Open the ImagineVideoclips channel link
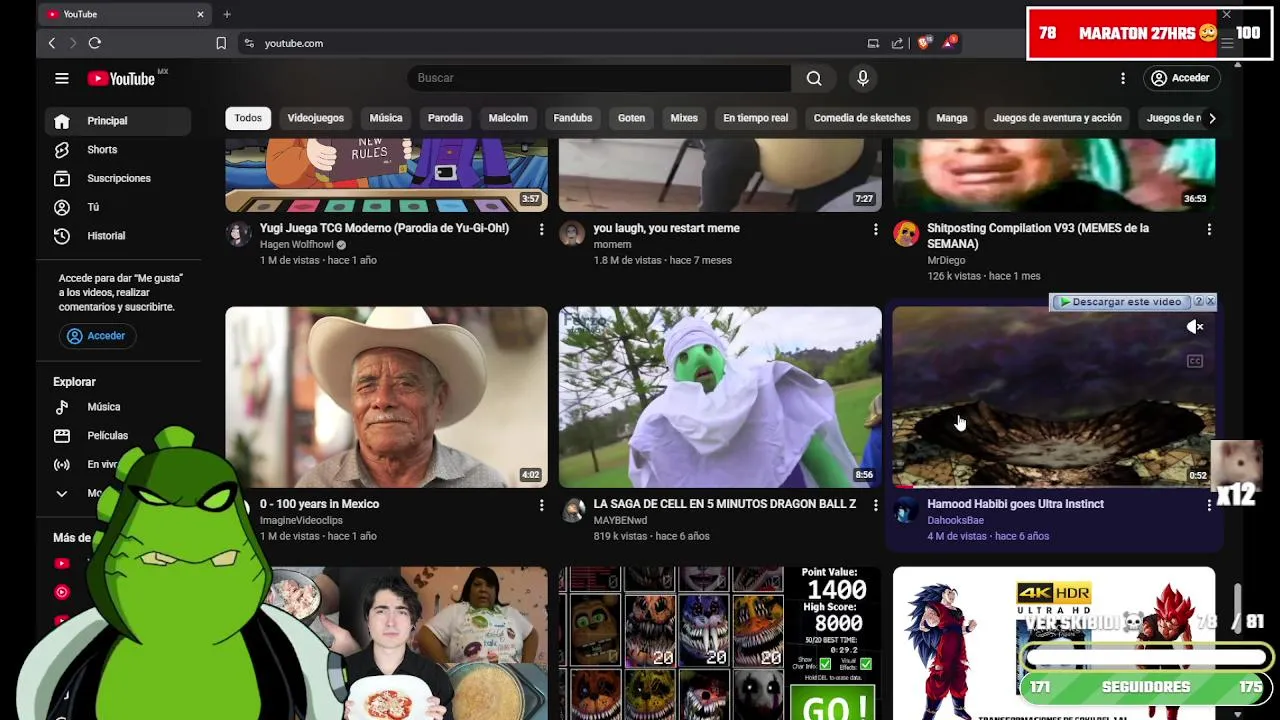1280x720 pixels. point(301,521)
